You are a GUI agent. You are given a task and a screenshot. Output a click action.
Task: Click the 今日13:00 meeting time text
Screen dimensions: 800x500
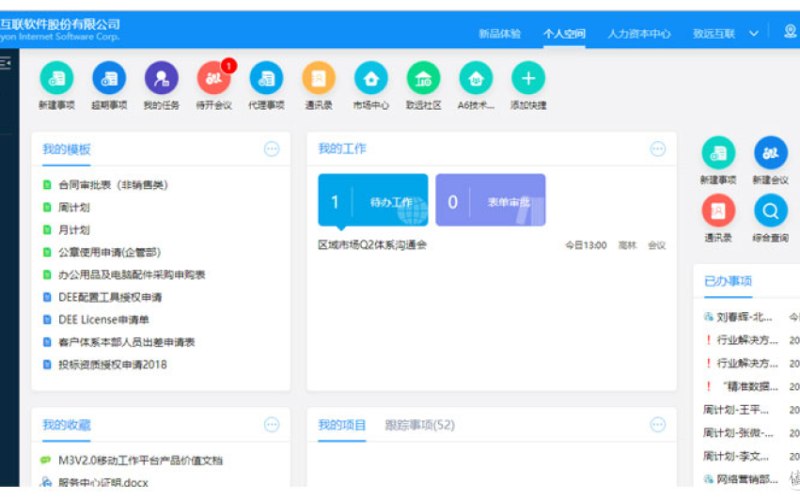coord(586,245)
